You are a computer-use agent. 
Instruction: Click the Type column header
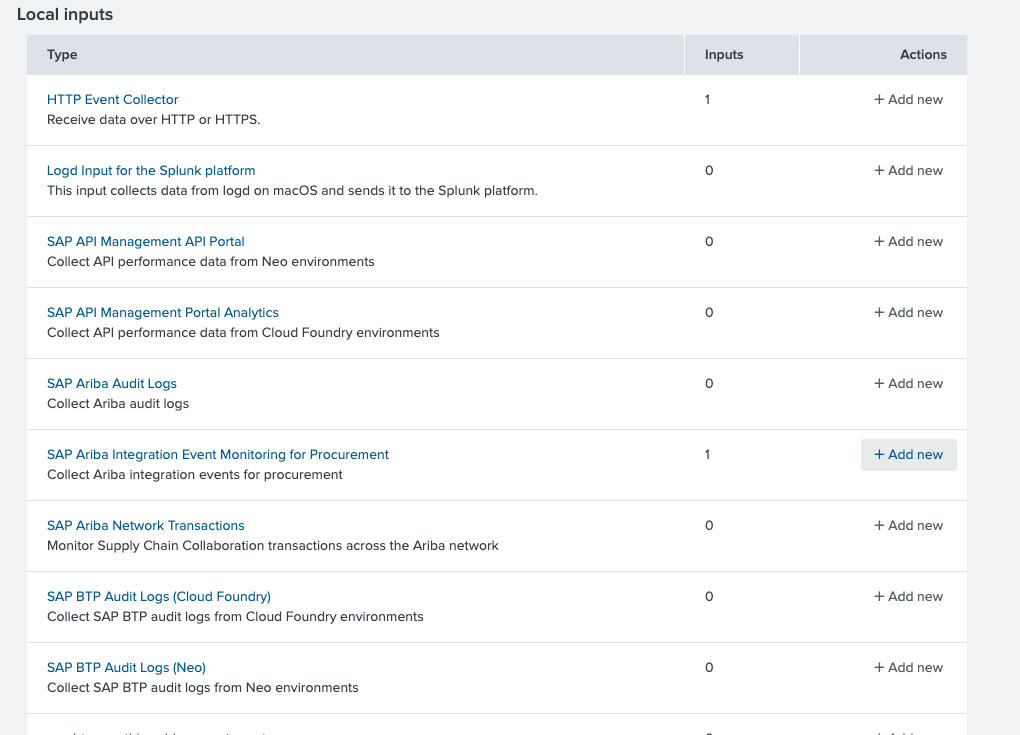[62, 55]
